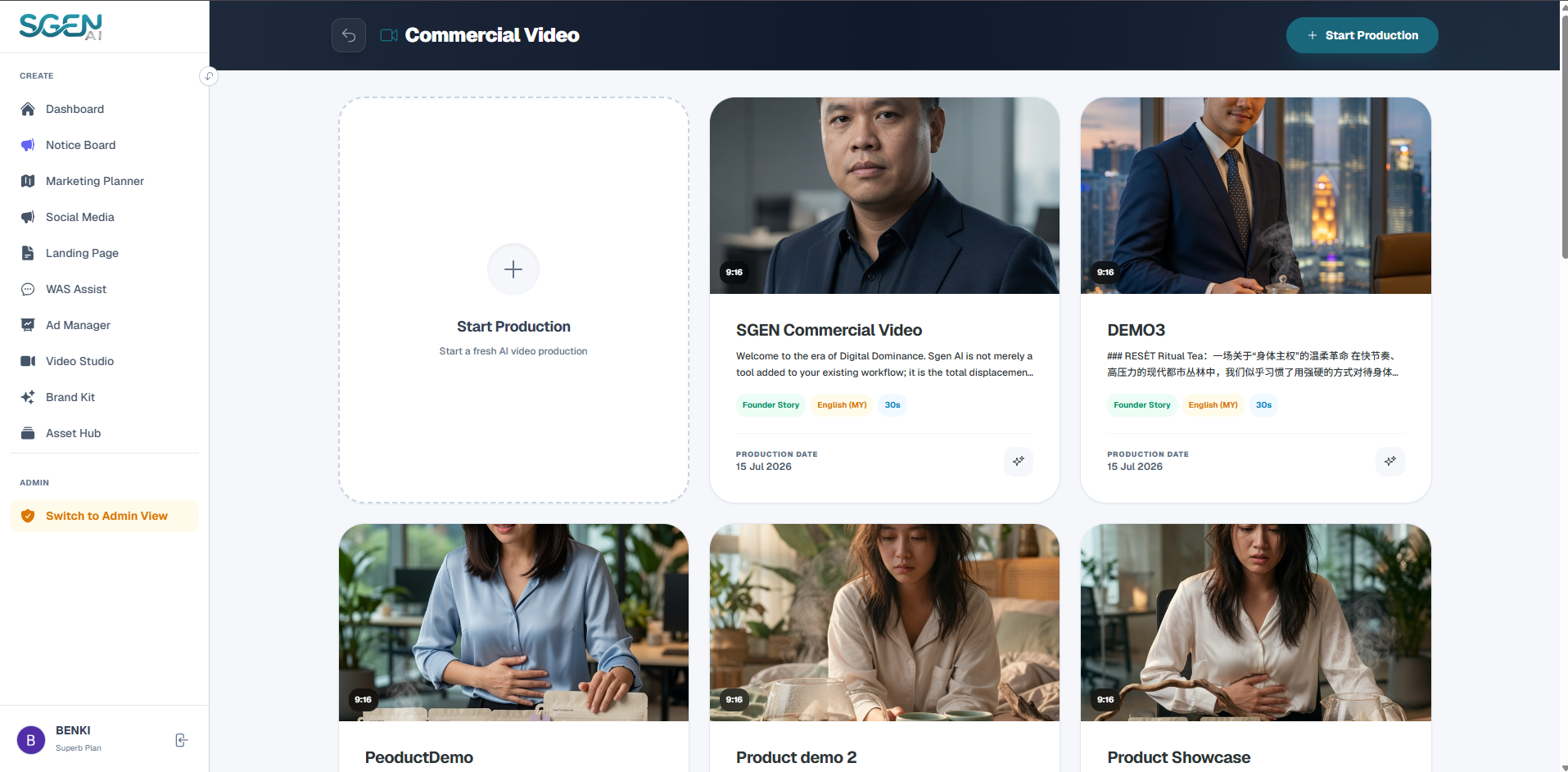Click 9:16 badge on SGEN Commercial Video thumbnail

[x=734, y=273]
